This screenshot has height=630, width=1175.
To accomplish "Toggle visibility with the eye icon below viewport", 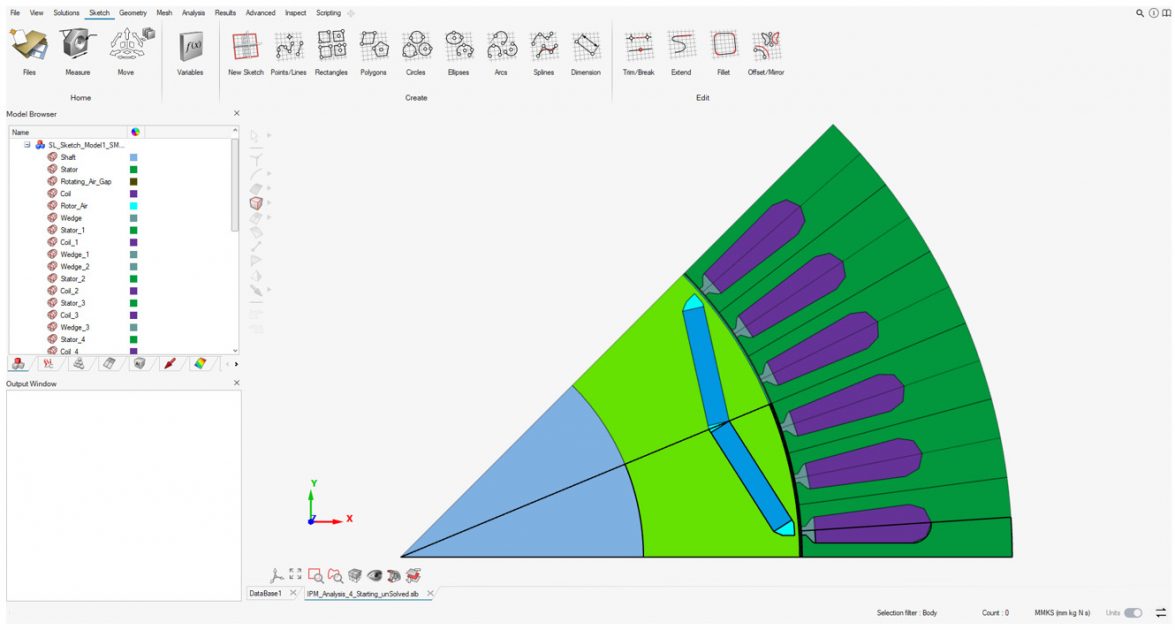I will coord(374,575).
